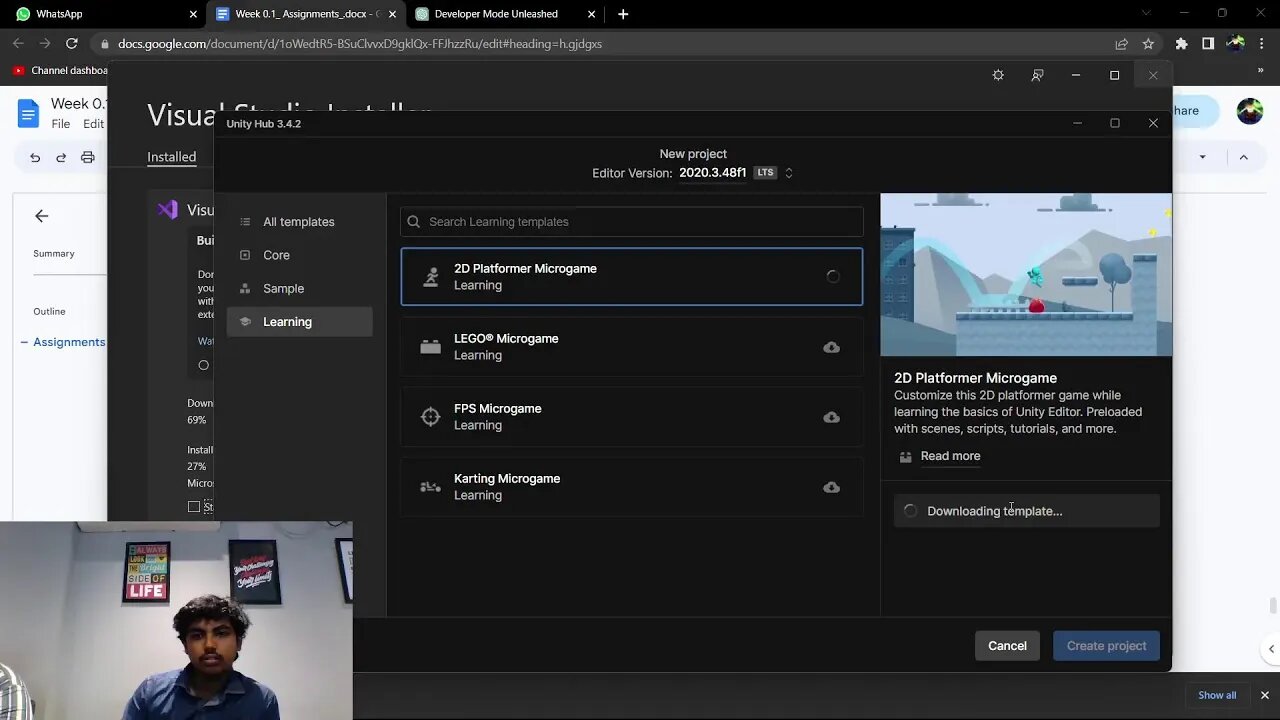This screenshot has width=1280, height=720.
Task: Open Channel dashboard bookmark
Action: (x=61, y=70)
